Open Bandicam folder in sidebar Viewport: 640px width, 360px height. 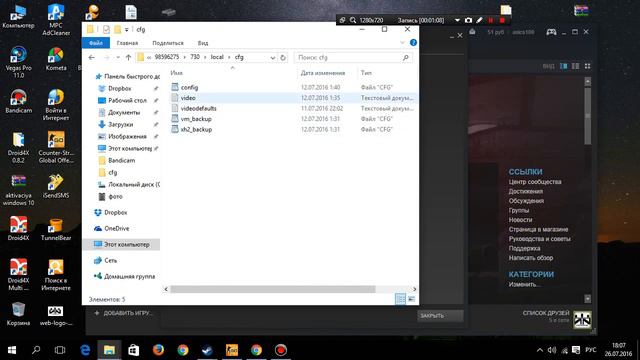(x=122, y=160)
